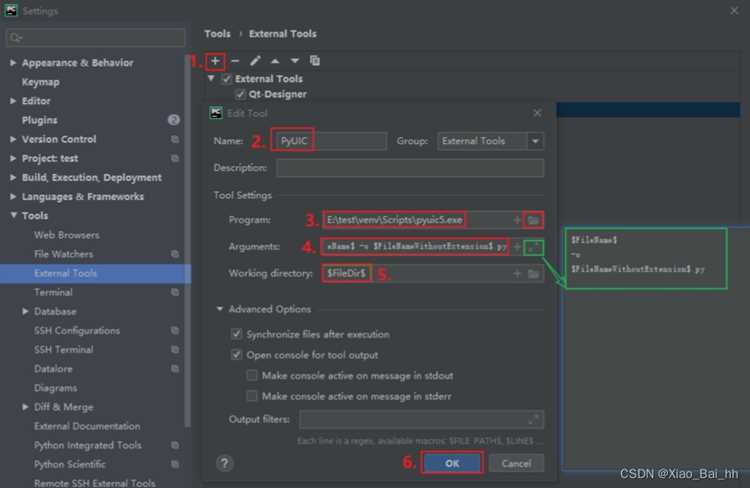Viewport: 750px width, 488px height.
Task: Toggle the Qt-Designer tool checkbox
Action: point(240,94)
